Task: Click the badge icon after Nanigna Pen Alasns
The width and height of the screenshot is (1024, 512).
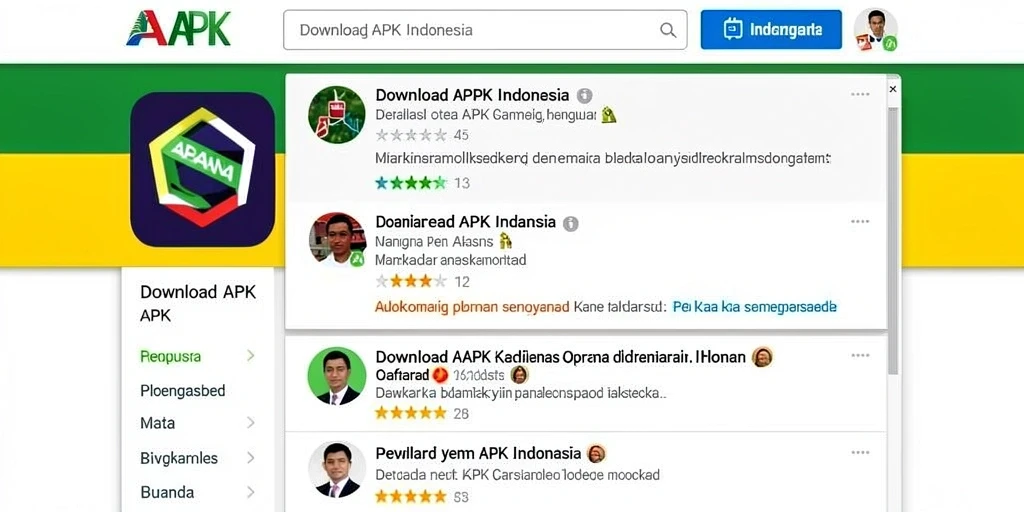Action: coord(505,241)
